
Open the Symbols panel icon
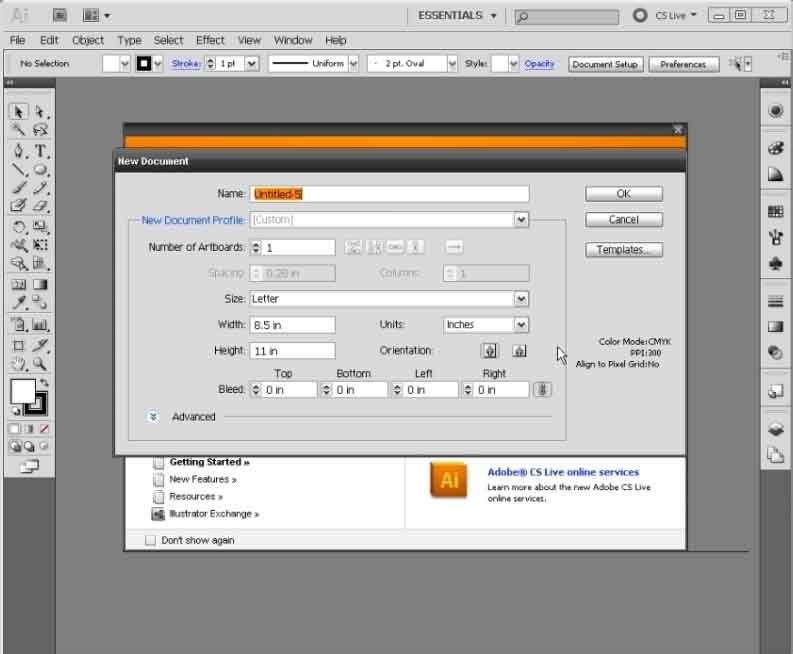point(775,264)
